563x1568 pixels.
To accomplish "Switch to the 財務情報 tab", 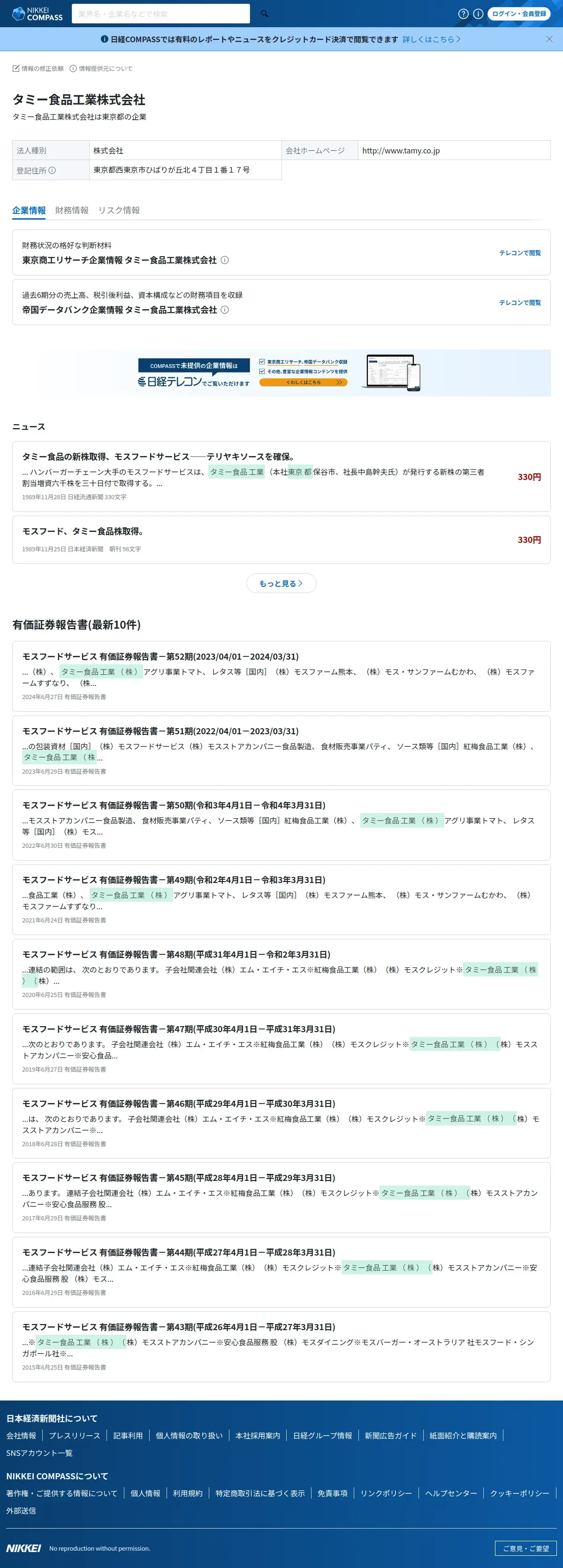I will pyautogui.click(x=72, y=210).
